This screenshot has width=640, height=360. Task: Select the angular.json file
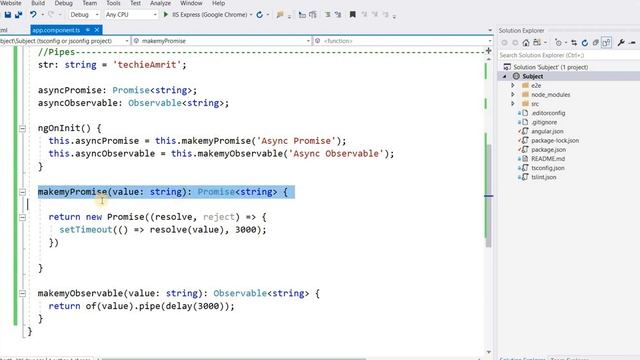point(547,131)
